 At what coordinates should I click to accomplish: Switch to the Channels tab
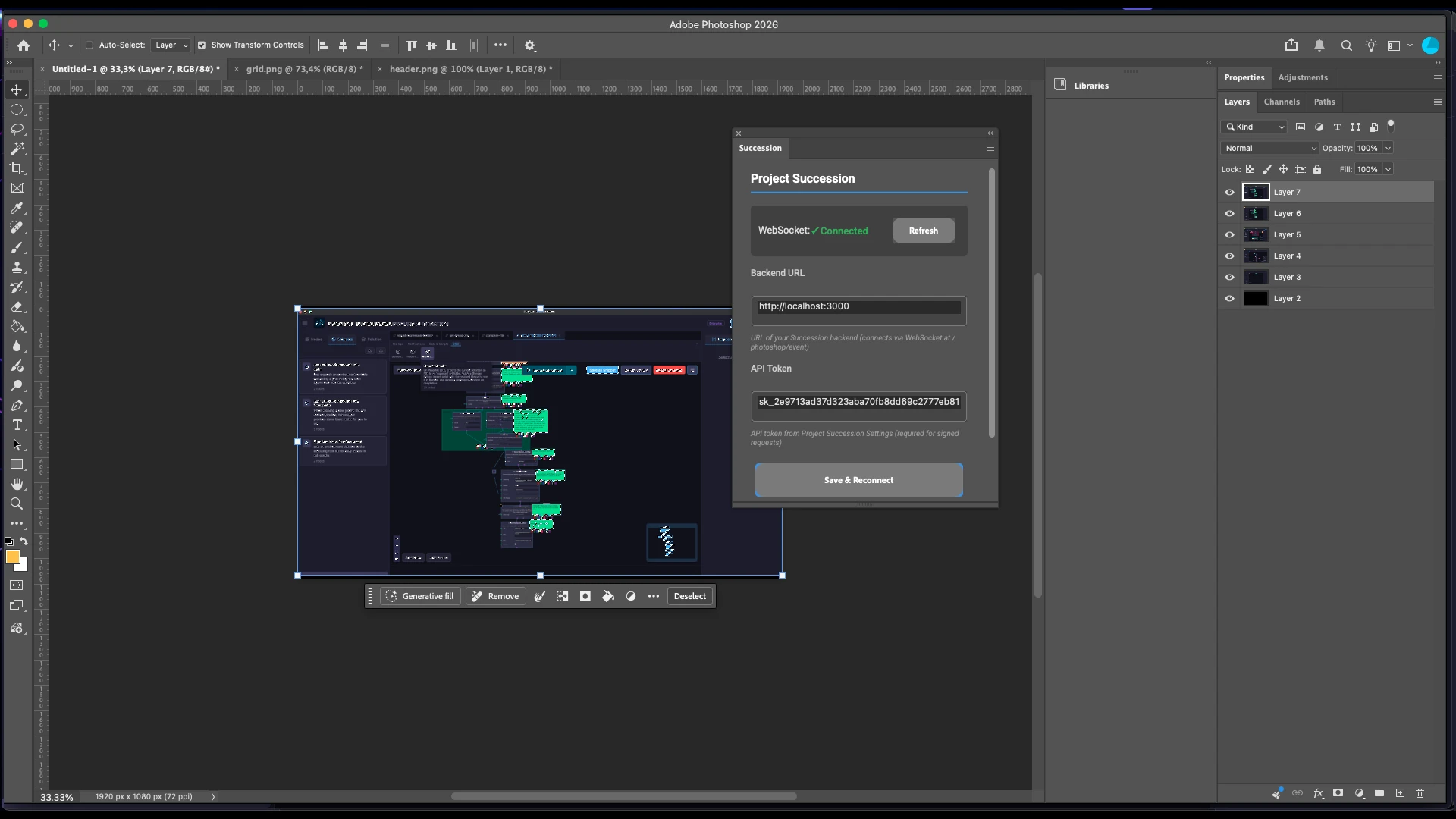pos(1282,102)
